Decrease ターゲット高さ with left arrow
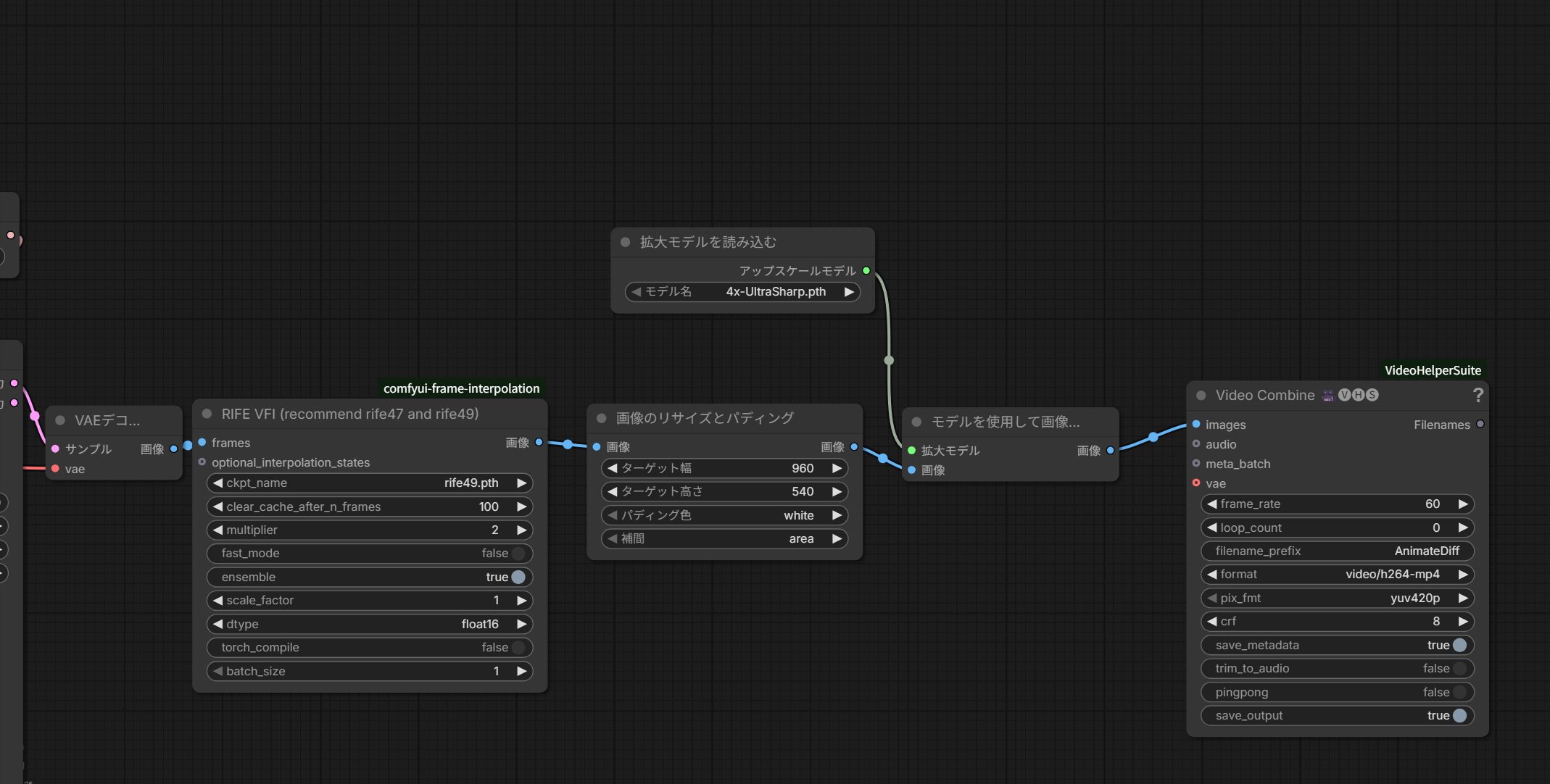The height and width of the screenshot is (784, 1550). [x=613, y=491]
